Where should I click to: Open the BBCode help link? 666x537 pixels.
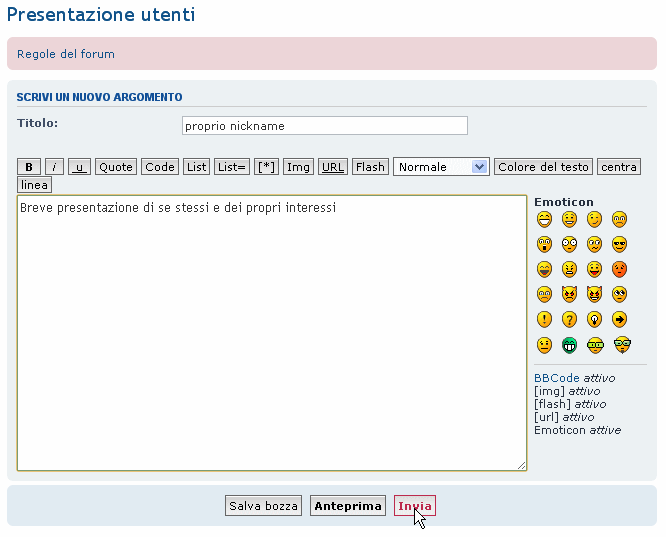(557, 378)
